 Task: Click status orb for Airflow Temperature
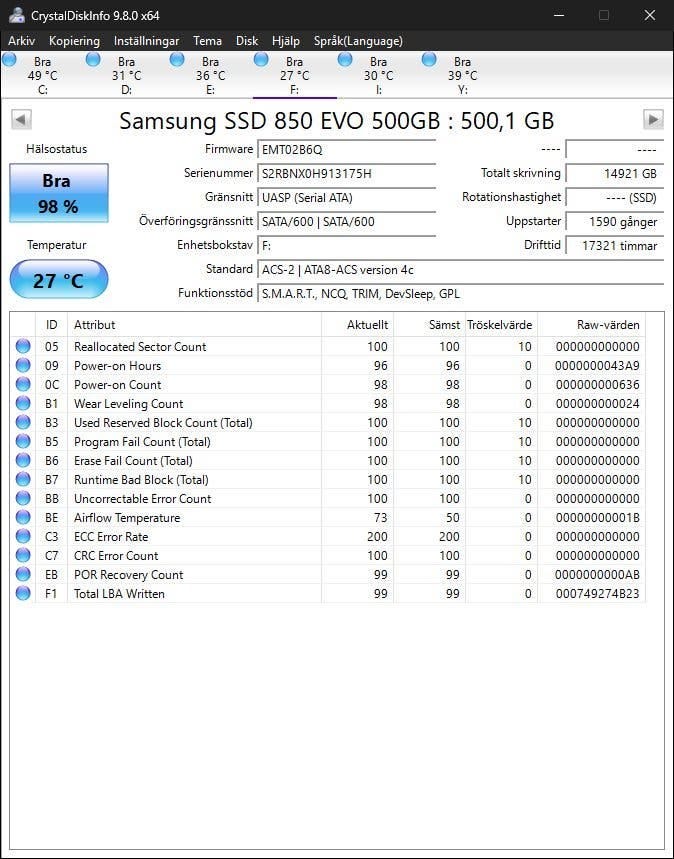(23, 517)
